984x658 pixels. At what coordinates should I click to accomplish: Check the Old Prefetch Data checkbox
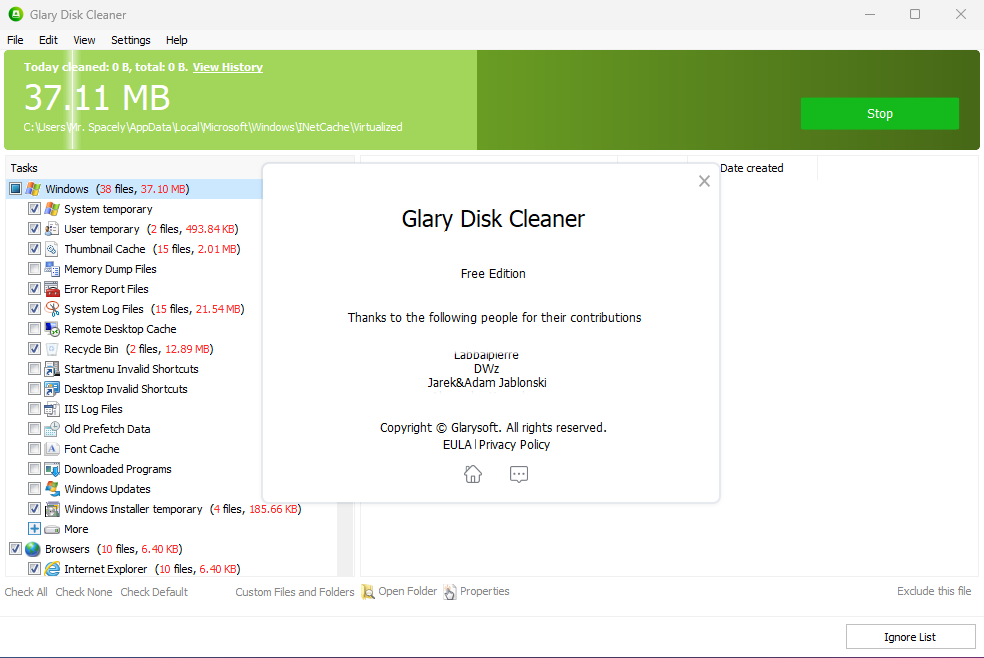point(35,429)
